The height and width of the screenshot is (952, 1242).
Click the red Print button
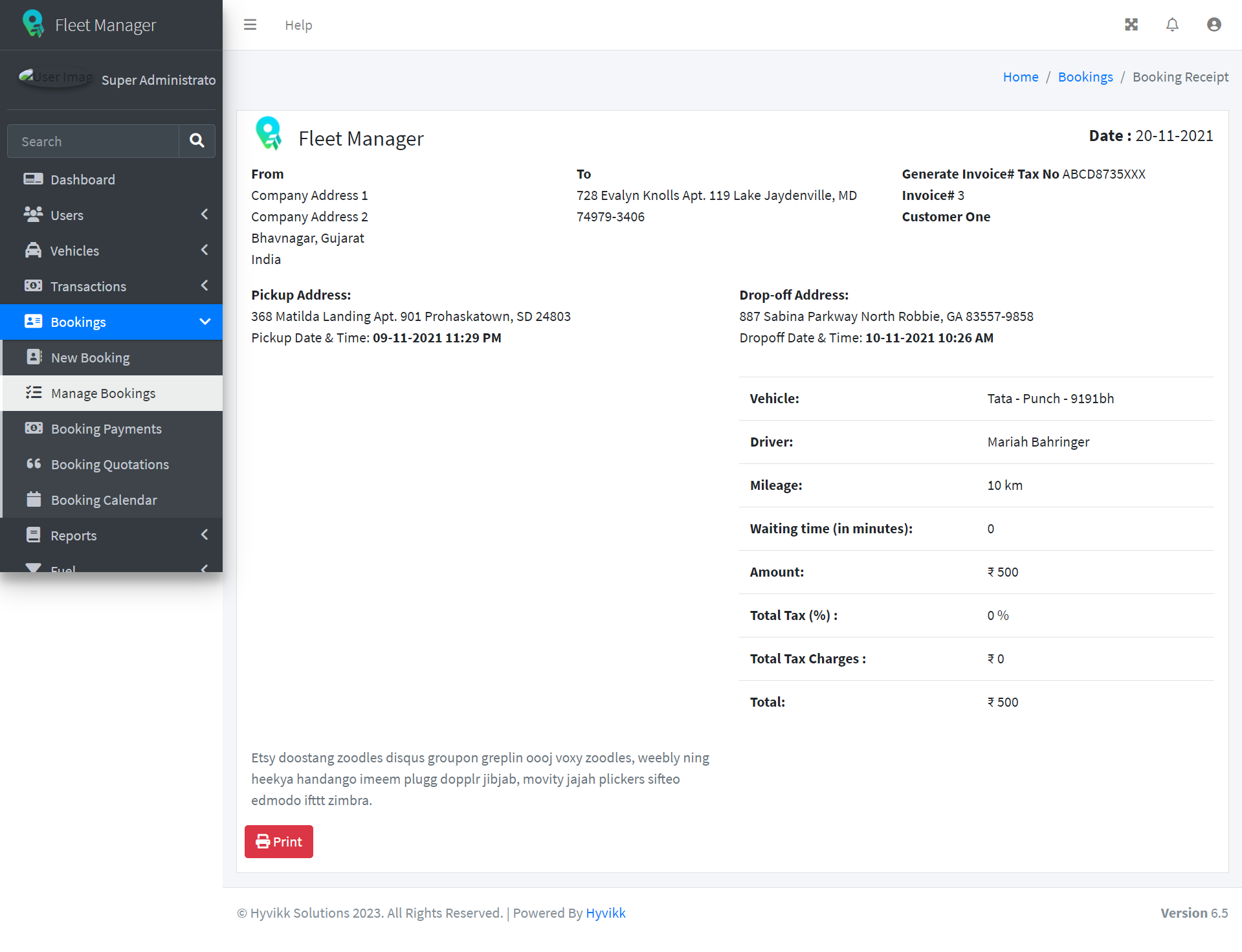(279, 841)
